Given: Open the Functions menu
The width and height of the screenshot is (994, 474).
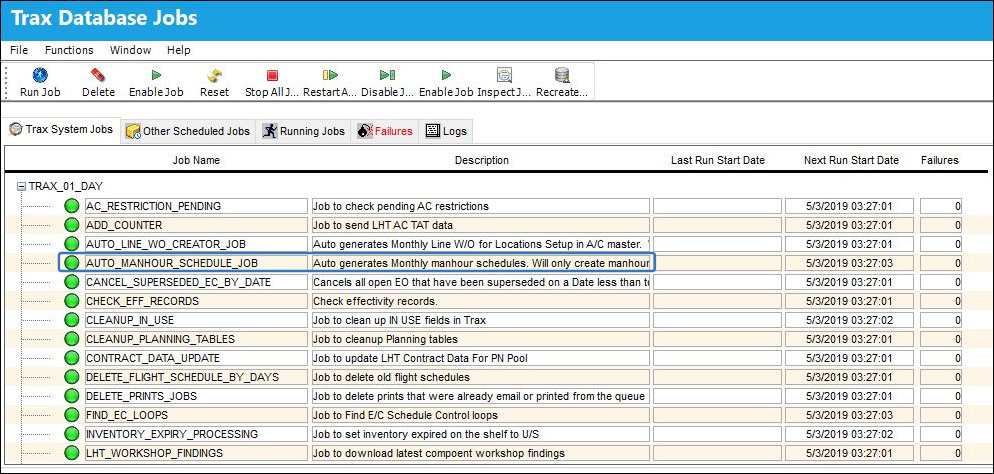Looking at the screenshot, I should (69, 50).
